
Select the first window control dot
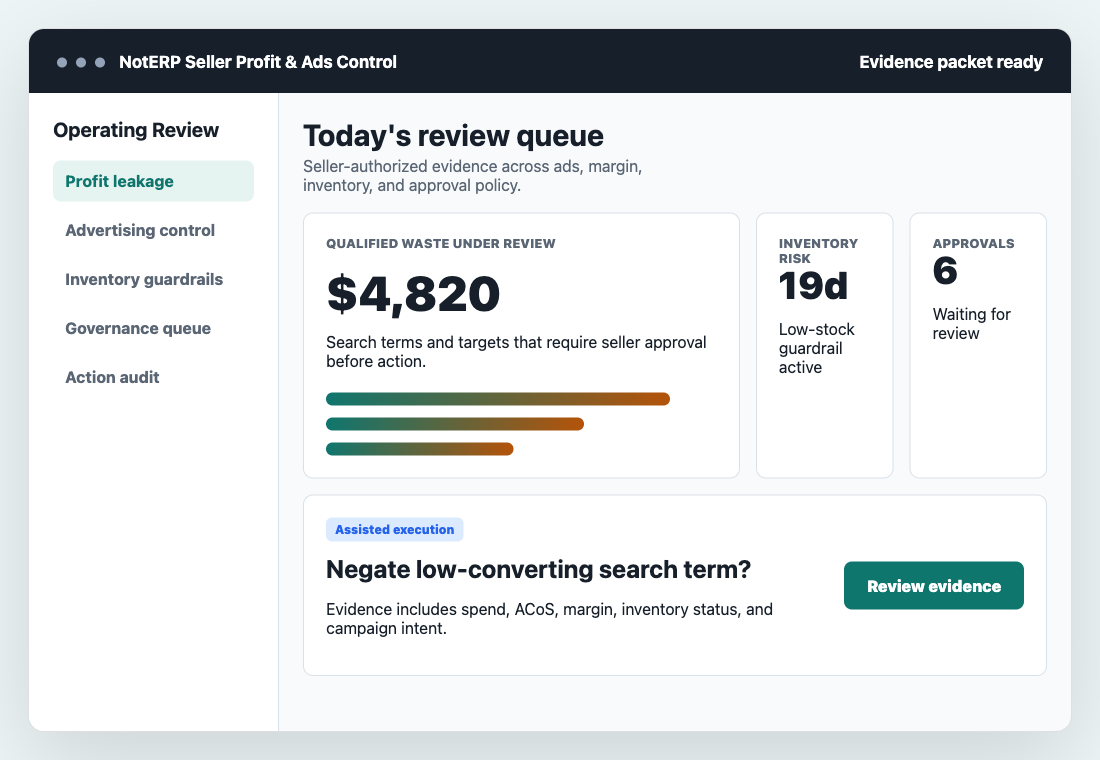[63, 61]
